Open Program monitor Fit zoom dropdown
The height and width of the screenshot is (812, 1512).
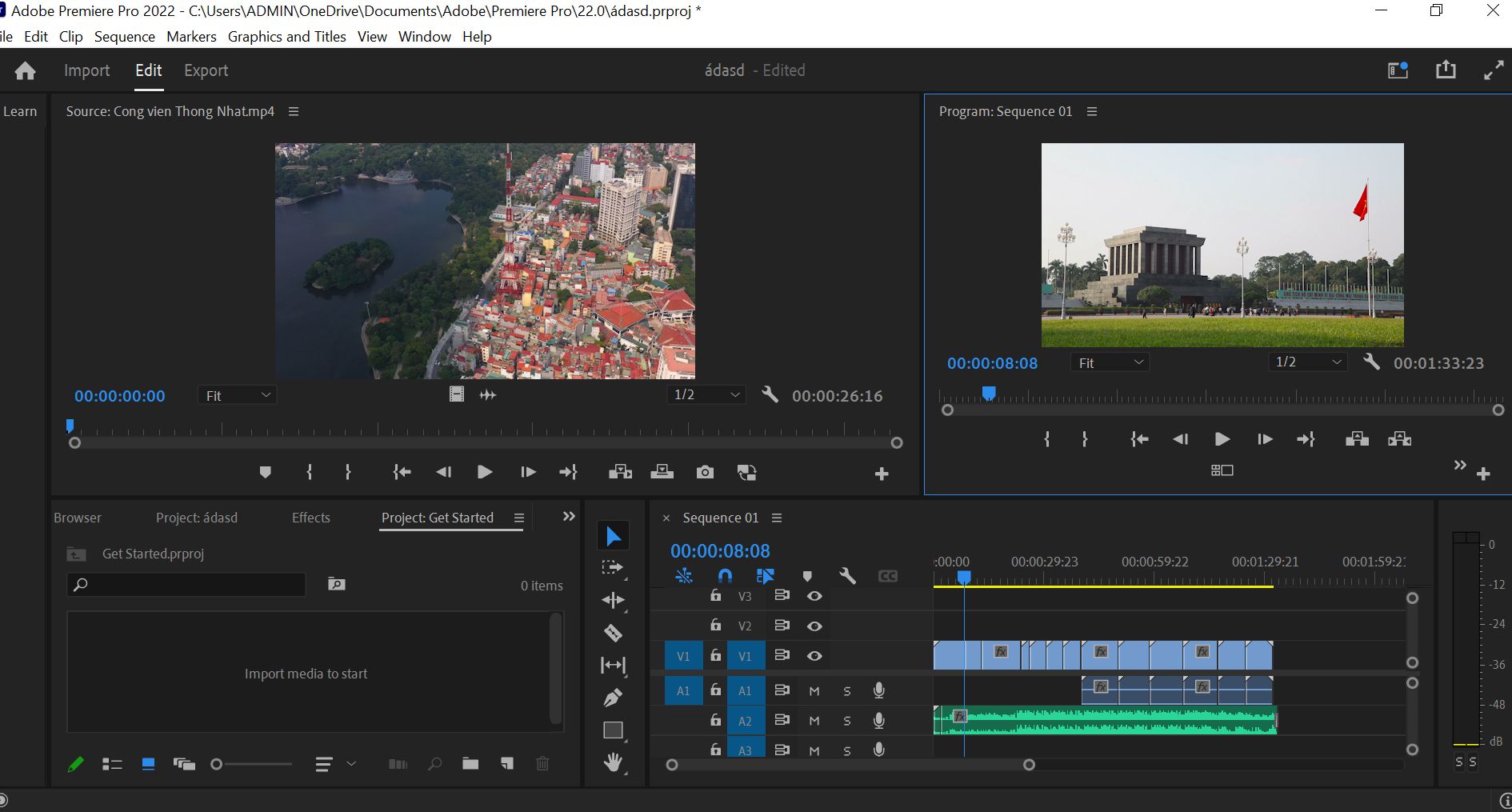(1110, 362)
